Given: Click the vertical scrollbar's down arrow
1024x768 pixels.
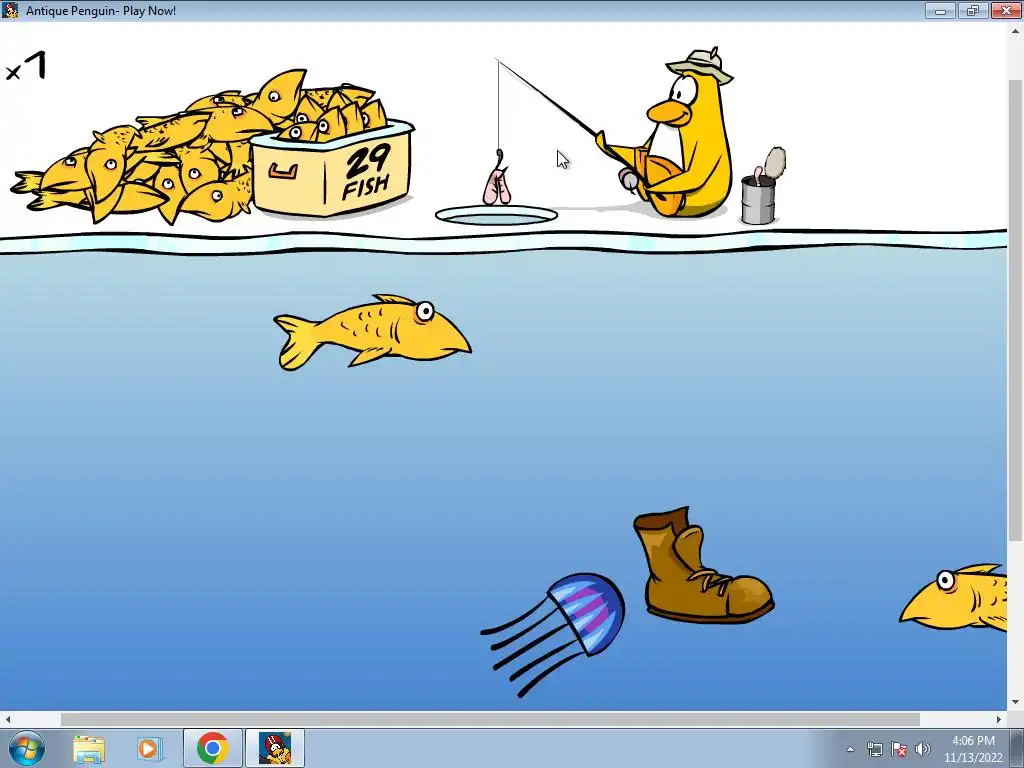Looking at the screenshot, I should 1016,703.
